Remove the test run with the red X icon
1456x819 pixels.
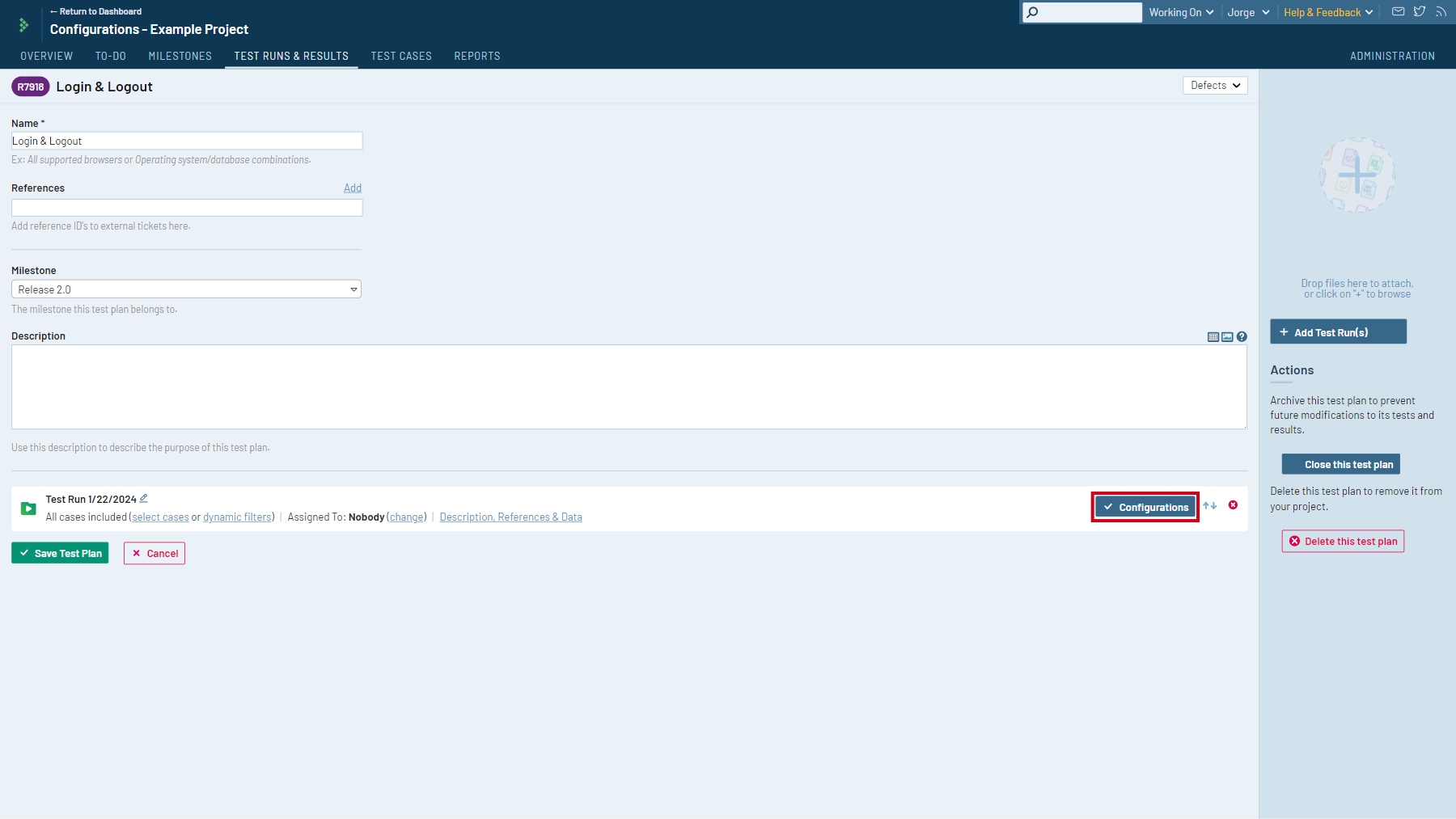click(x=1233, y=505)
